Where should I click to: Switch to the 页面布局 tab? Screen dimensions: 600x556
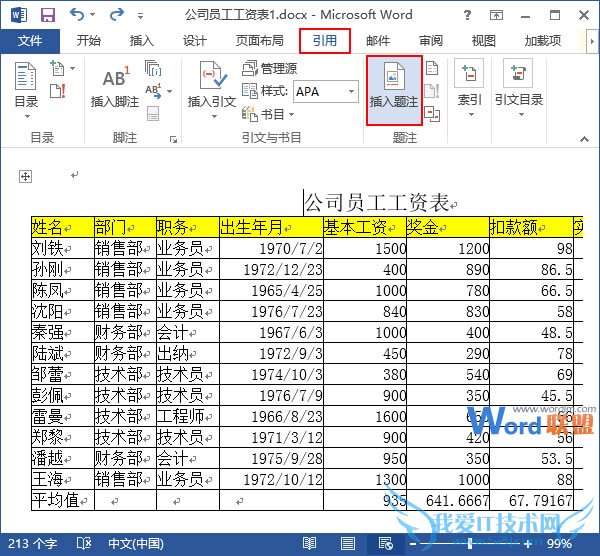coord(259,41)
